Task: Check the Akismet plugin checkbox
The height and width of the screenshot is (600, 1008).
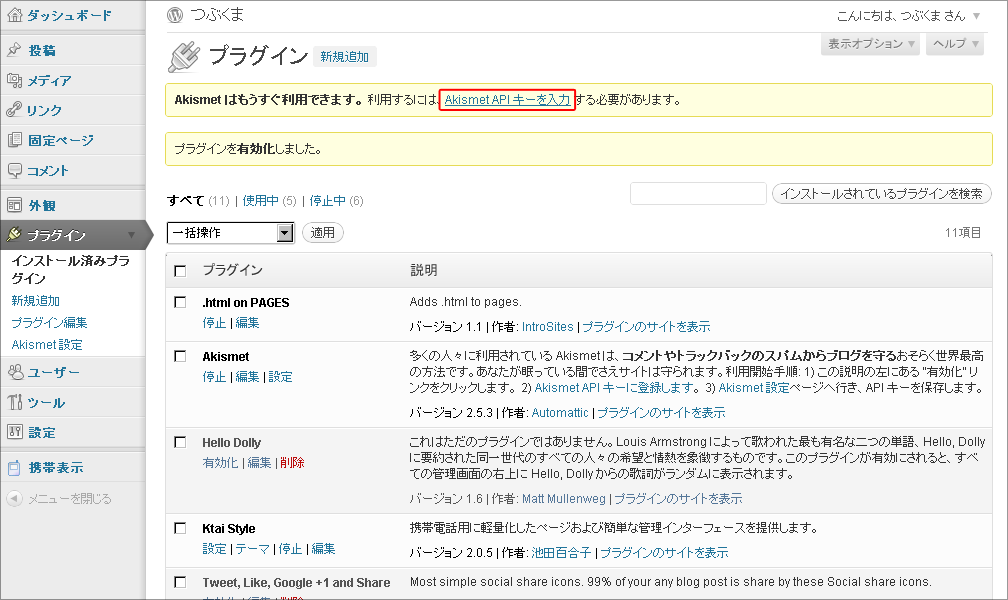Action: click(180, 356)
